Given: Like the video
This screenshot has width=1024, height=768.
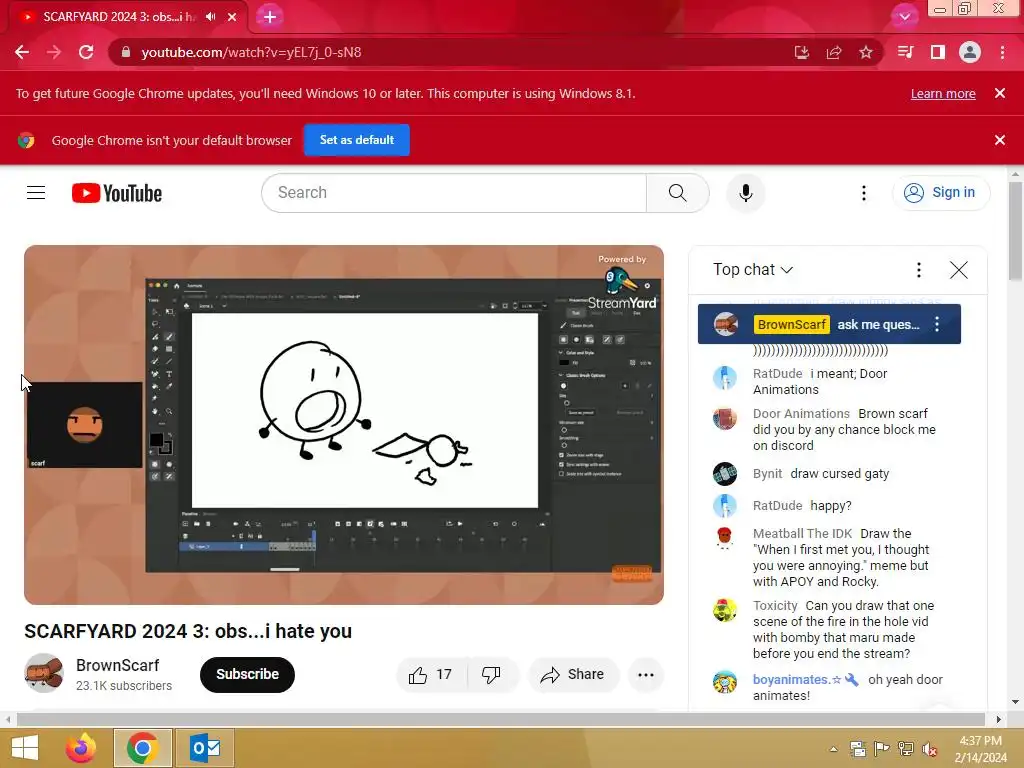Looking at the screenshot, I should [431, 675].
